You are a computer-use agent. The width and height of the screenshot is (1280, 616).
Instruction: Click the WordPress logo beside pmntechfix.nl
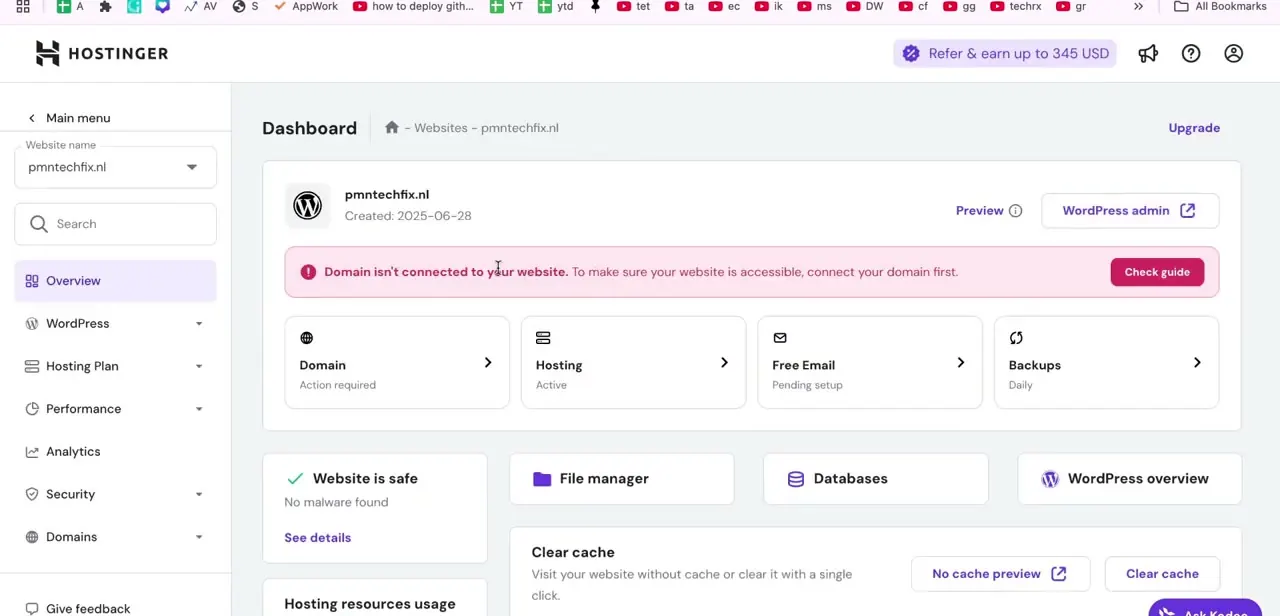click(307, 205)
